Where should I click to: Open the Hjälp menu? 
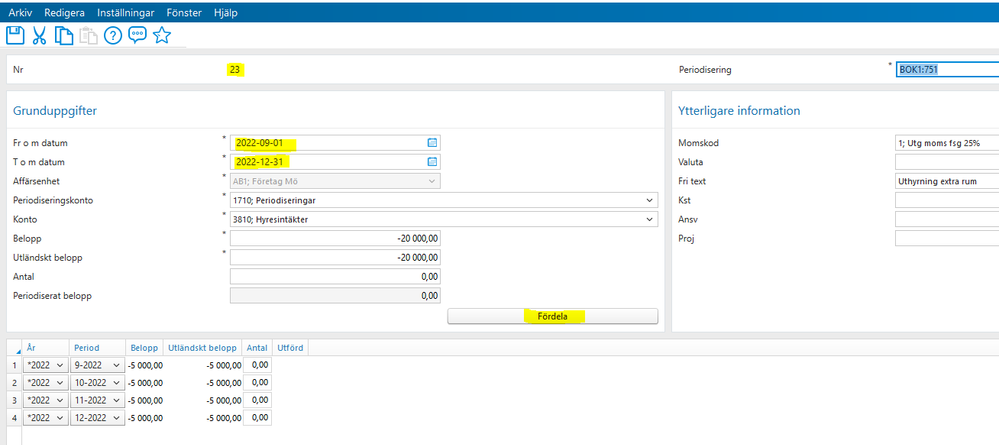pos(226,13)
